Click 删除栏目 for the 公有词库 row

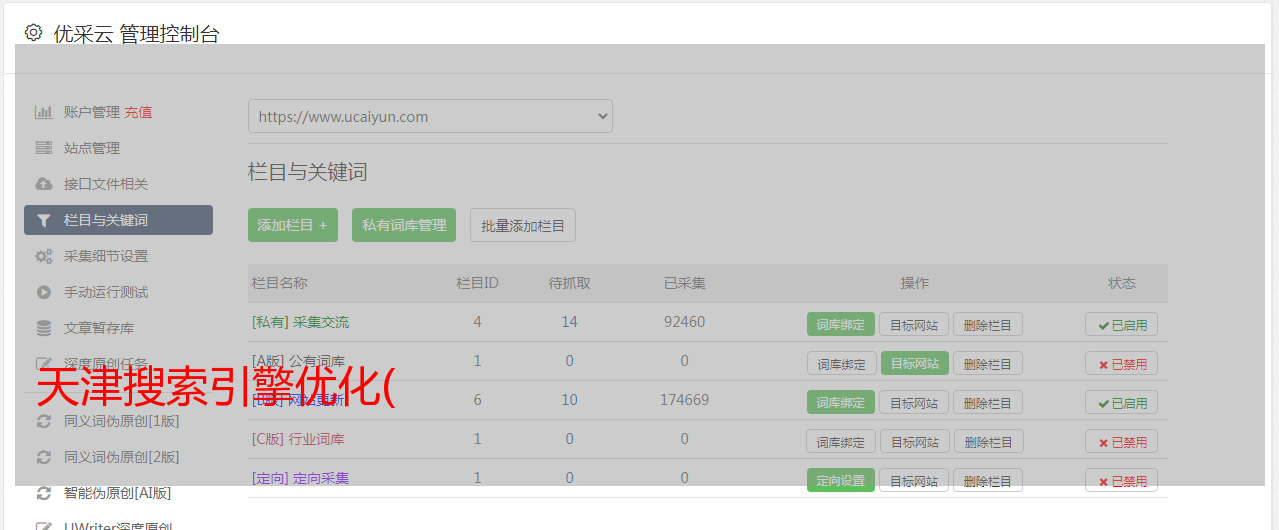tap(988, 363)
